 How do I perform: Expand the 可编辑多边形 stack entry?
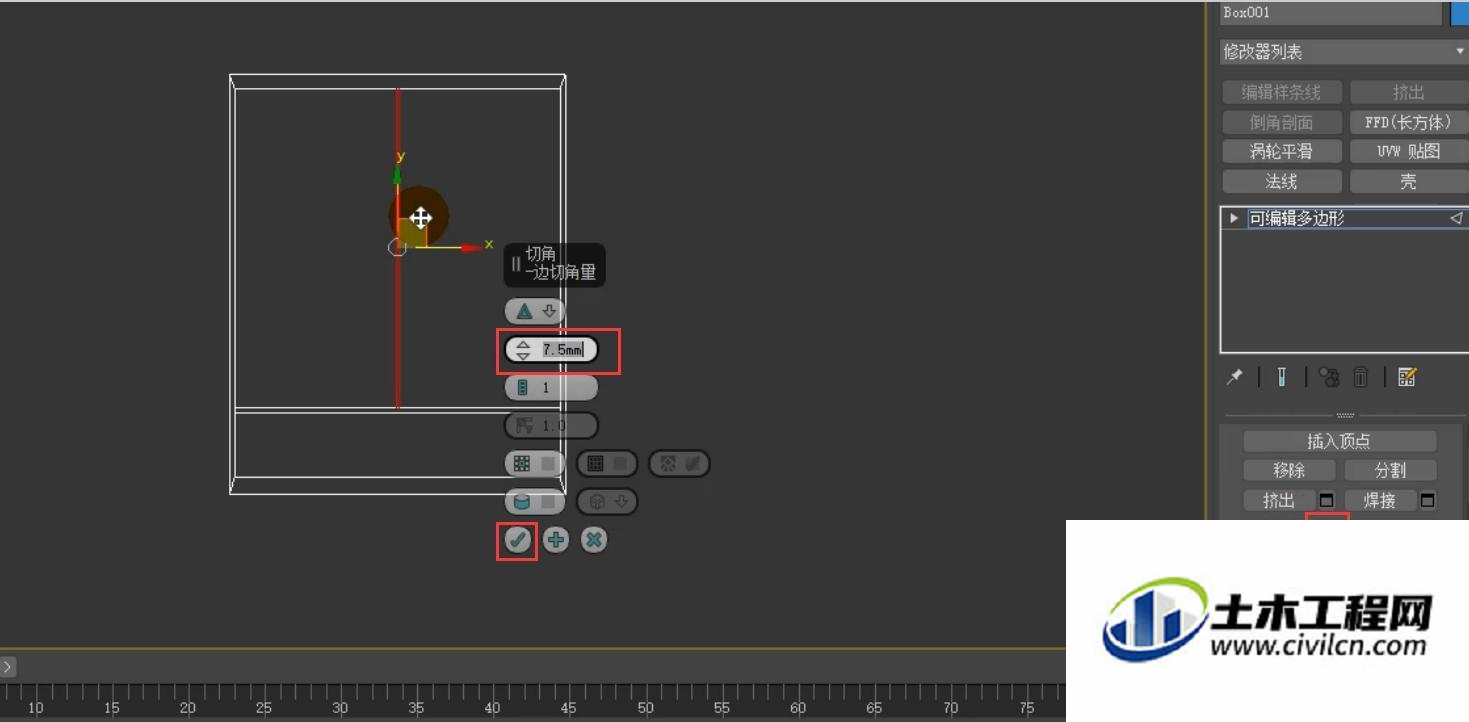(1234, 218)
